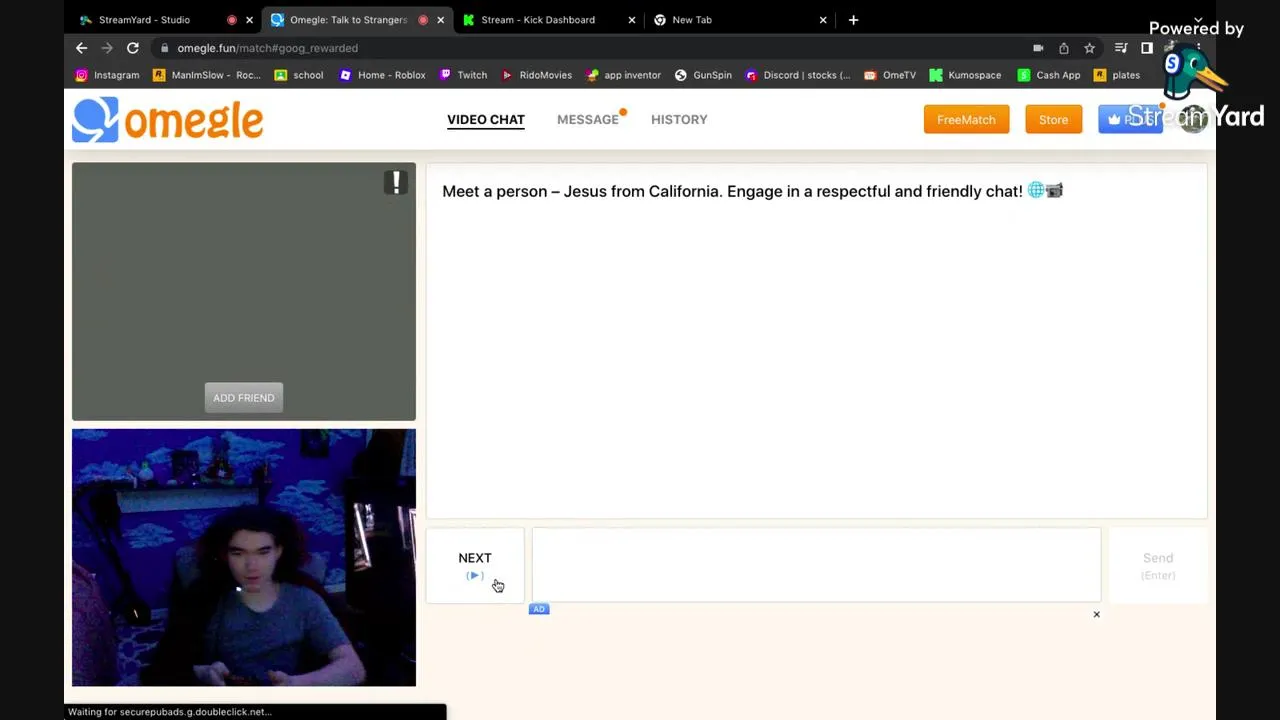This screenshot has width=1280, height=720.
Task: Click the Omegle logo
Action: pos(167,120)
